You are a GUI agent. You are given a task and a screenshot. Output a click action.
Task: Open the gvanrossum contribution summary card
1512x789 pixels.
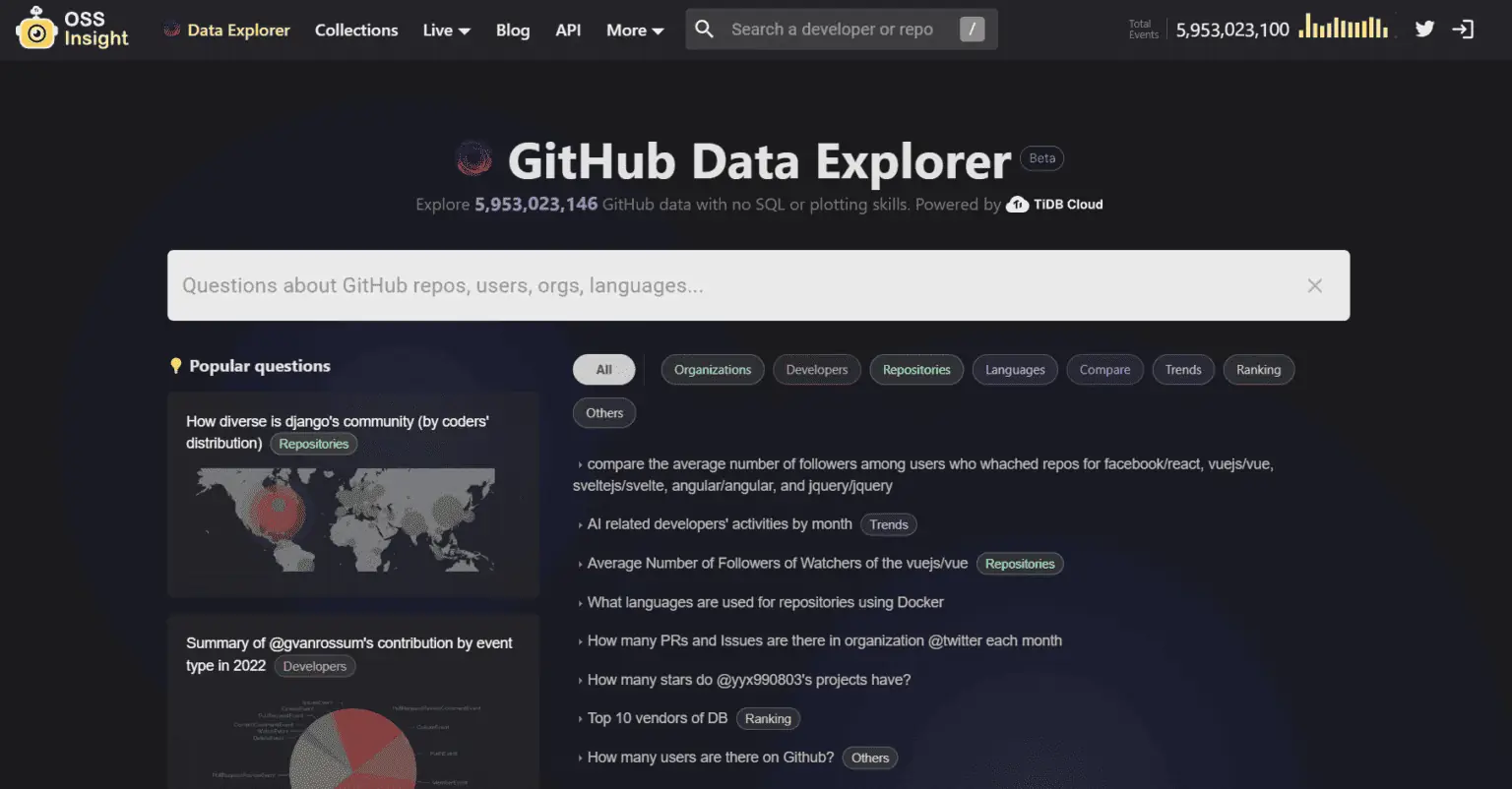point(353,701)
